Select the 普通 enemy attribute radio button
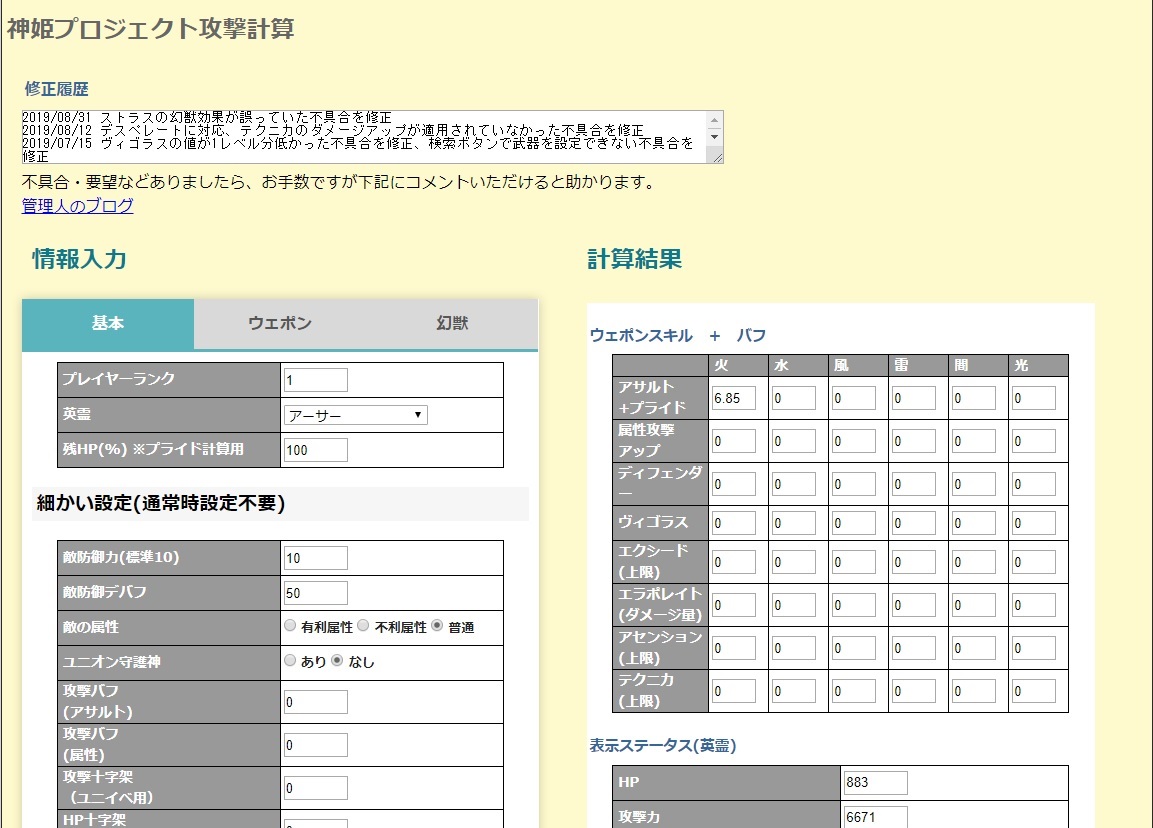 coord(437,627)
